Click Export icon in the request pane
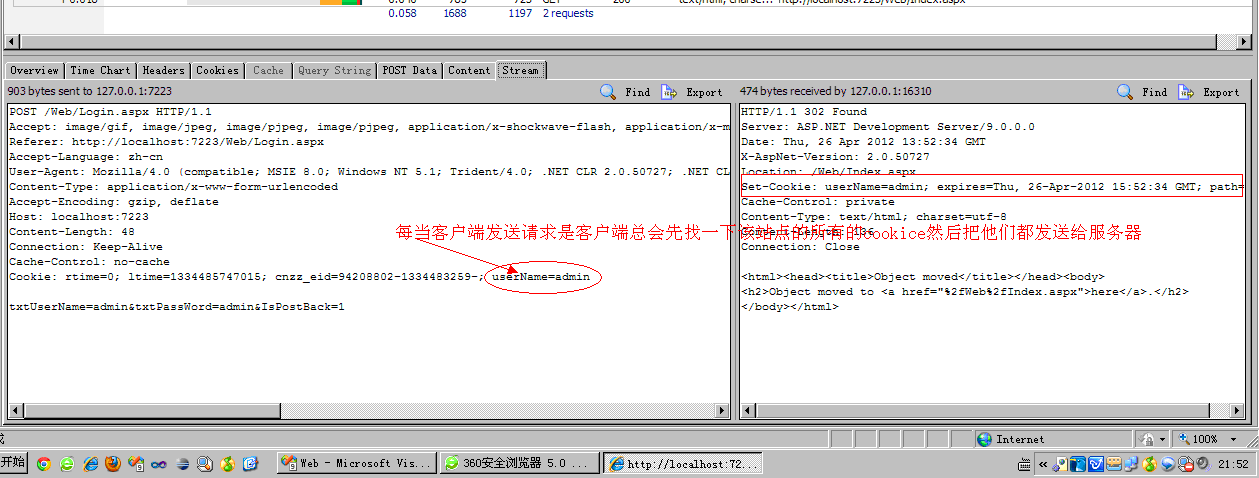 pyautogui.click(x=669, y=92)
